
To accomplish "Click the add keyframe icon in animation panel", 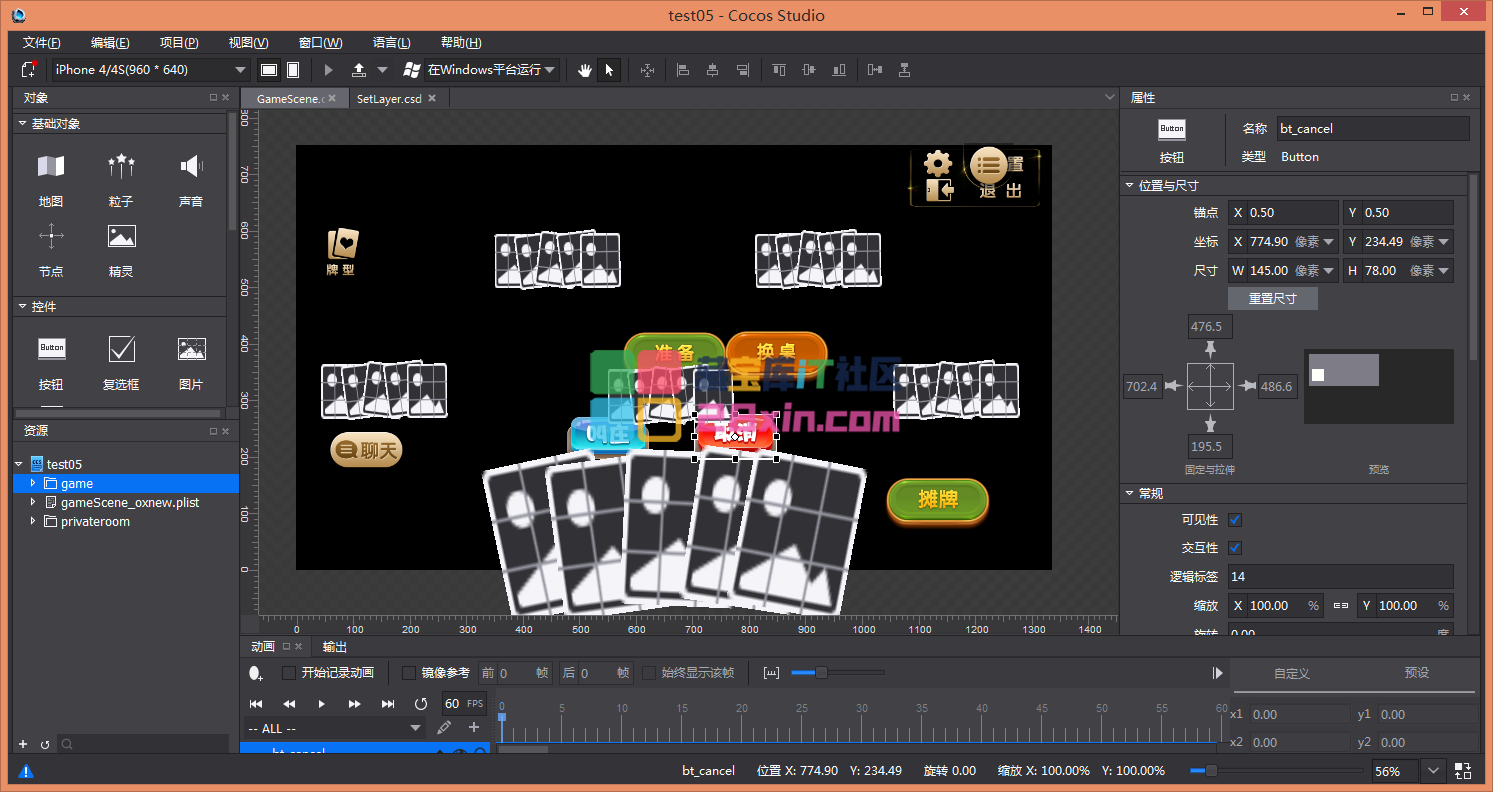I will pos(256,673).
